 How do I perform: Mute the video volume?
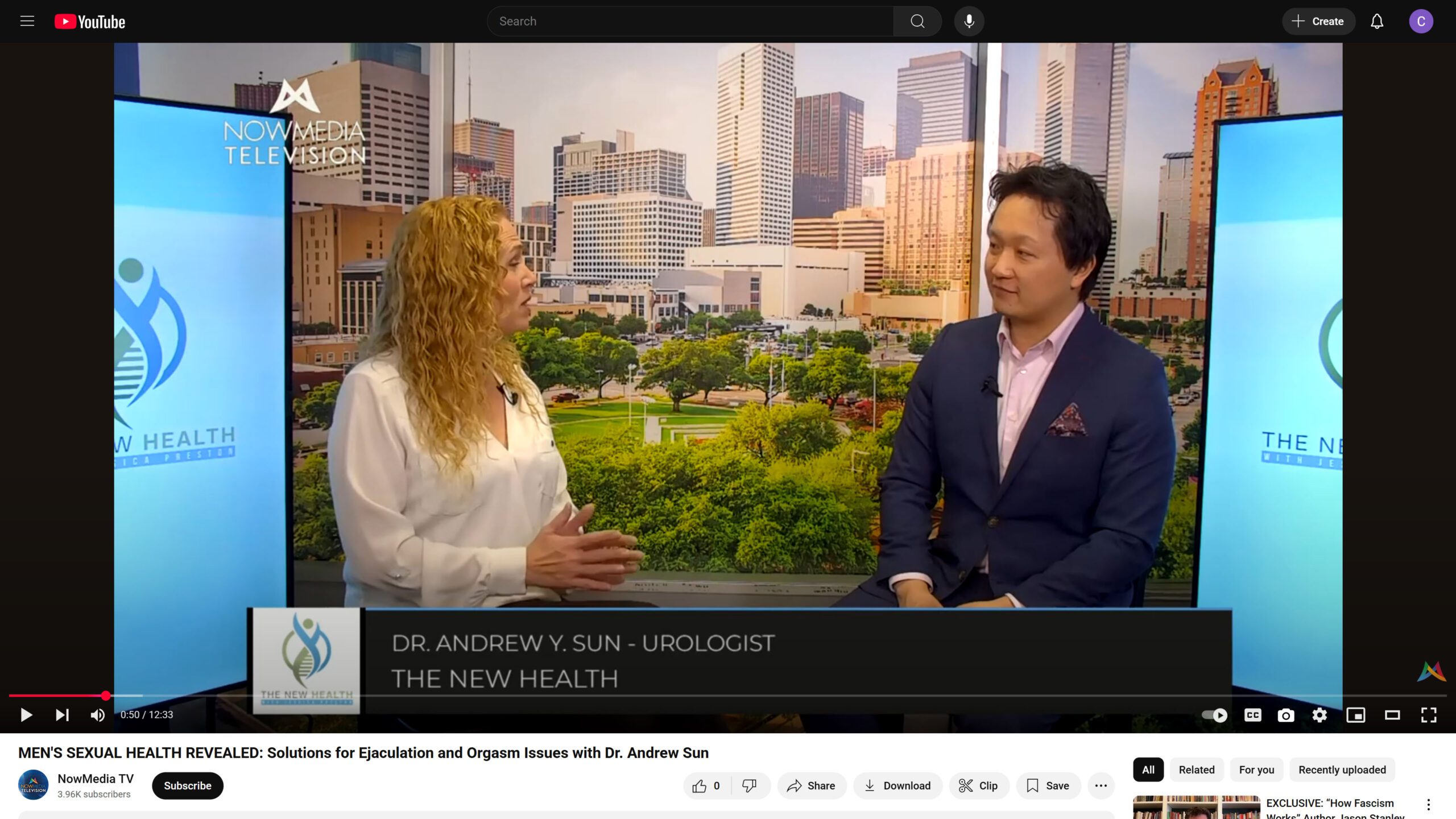tap(97, 715)
